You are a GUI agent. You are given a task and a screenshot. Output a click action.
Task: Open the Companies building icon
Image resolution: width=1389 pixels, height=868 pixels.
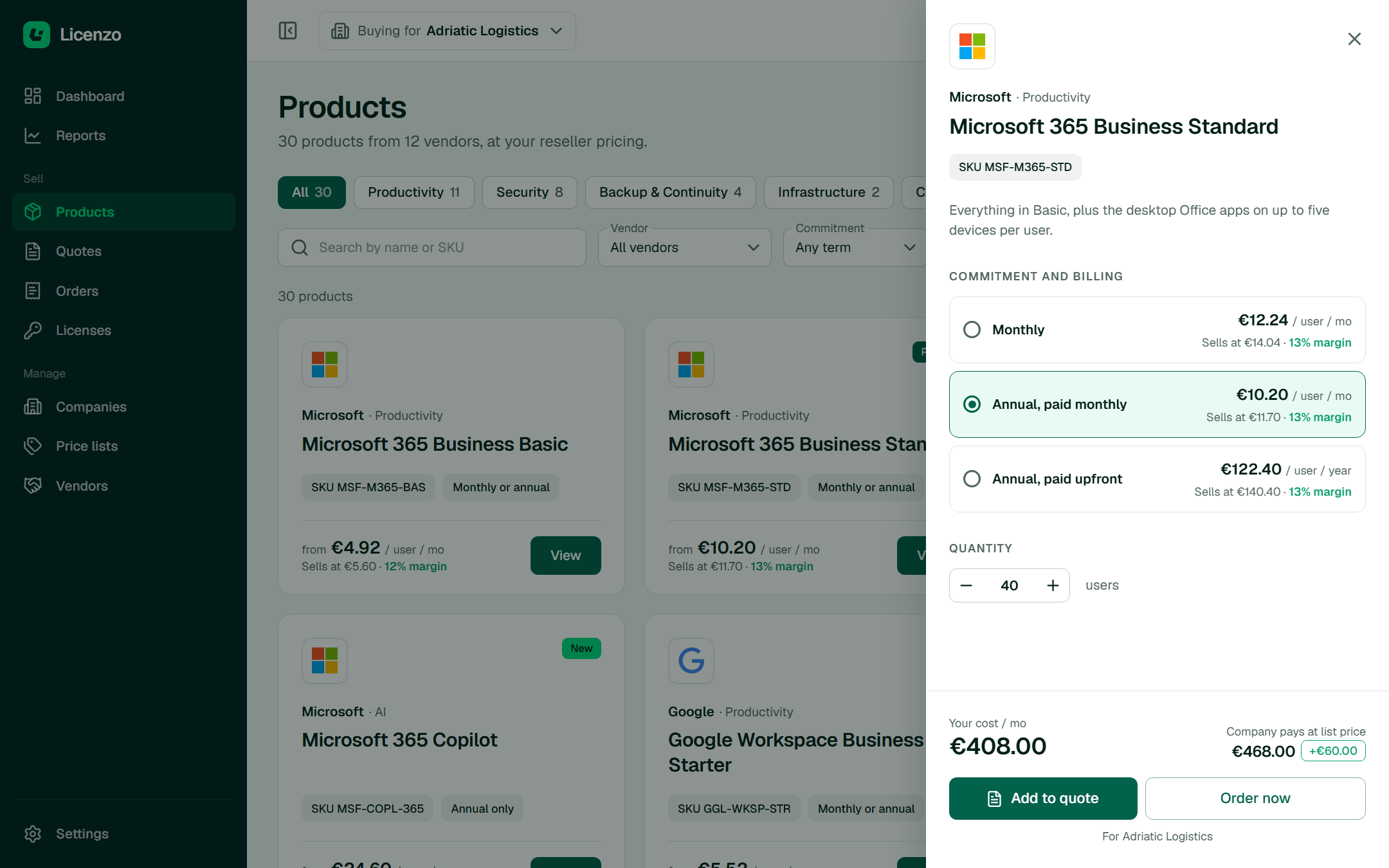pyautogui.click(x=33, y=407)
